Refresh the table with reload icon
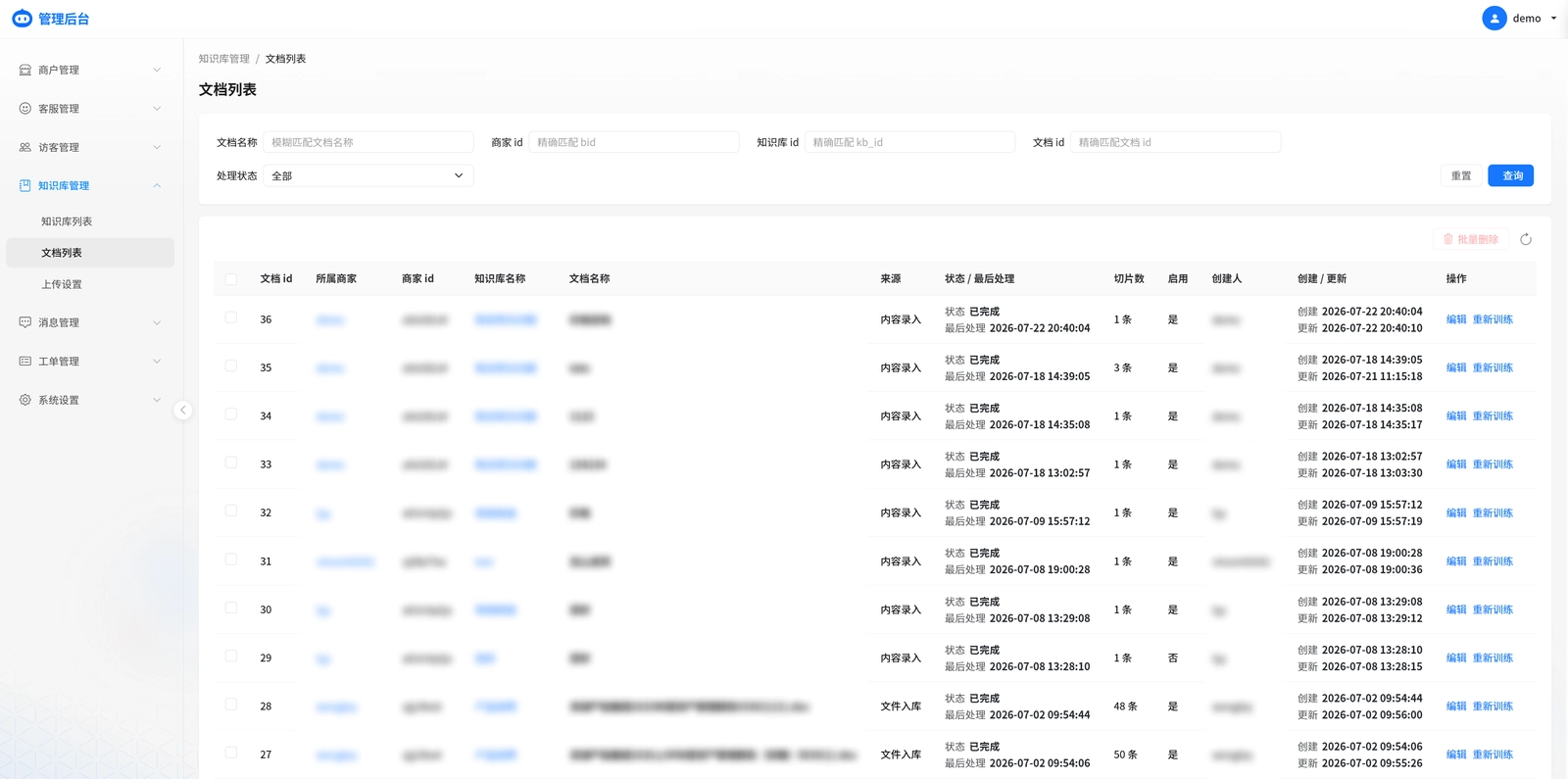The image size is (1568, 779). 1526,239
